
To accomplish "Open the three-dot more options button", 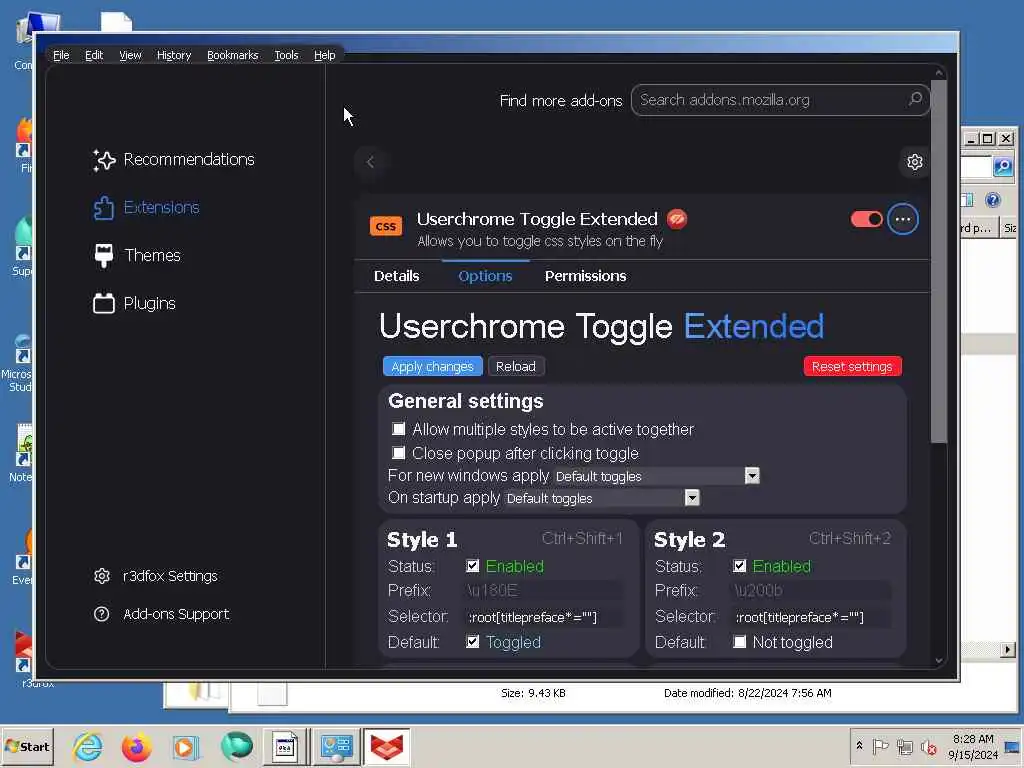I will coord(903,219).
